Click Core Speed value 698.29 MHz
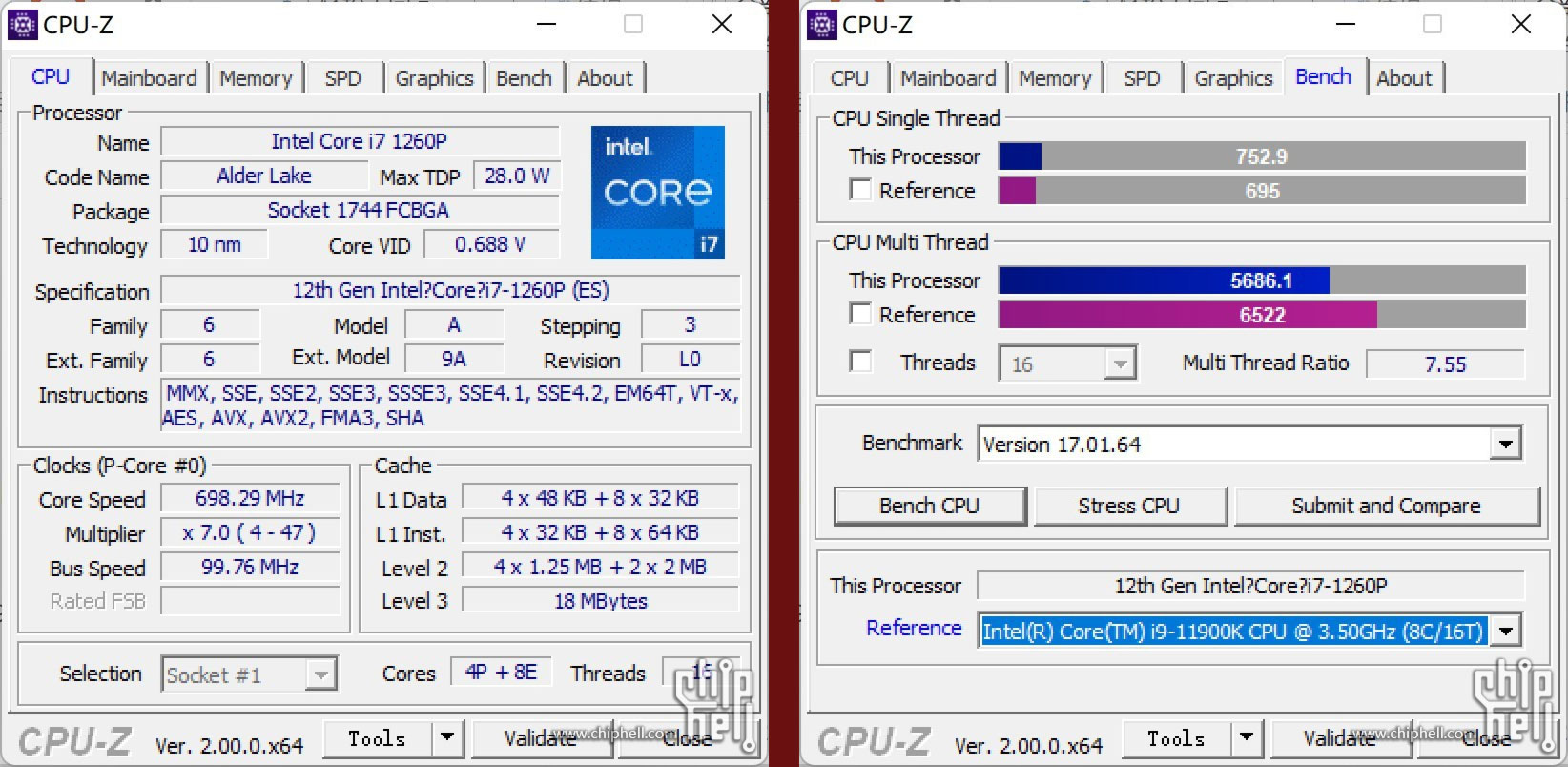The image size is (1568, 767). 250,498
